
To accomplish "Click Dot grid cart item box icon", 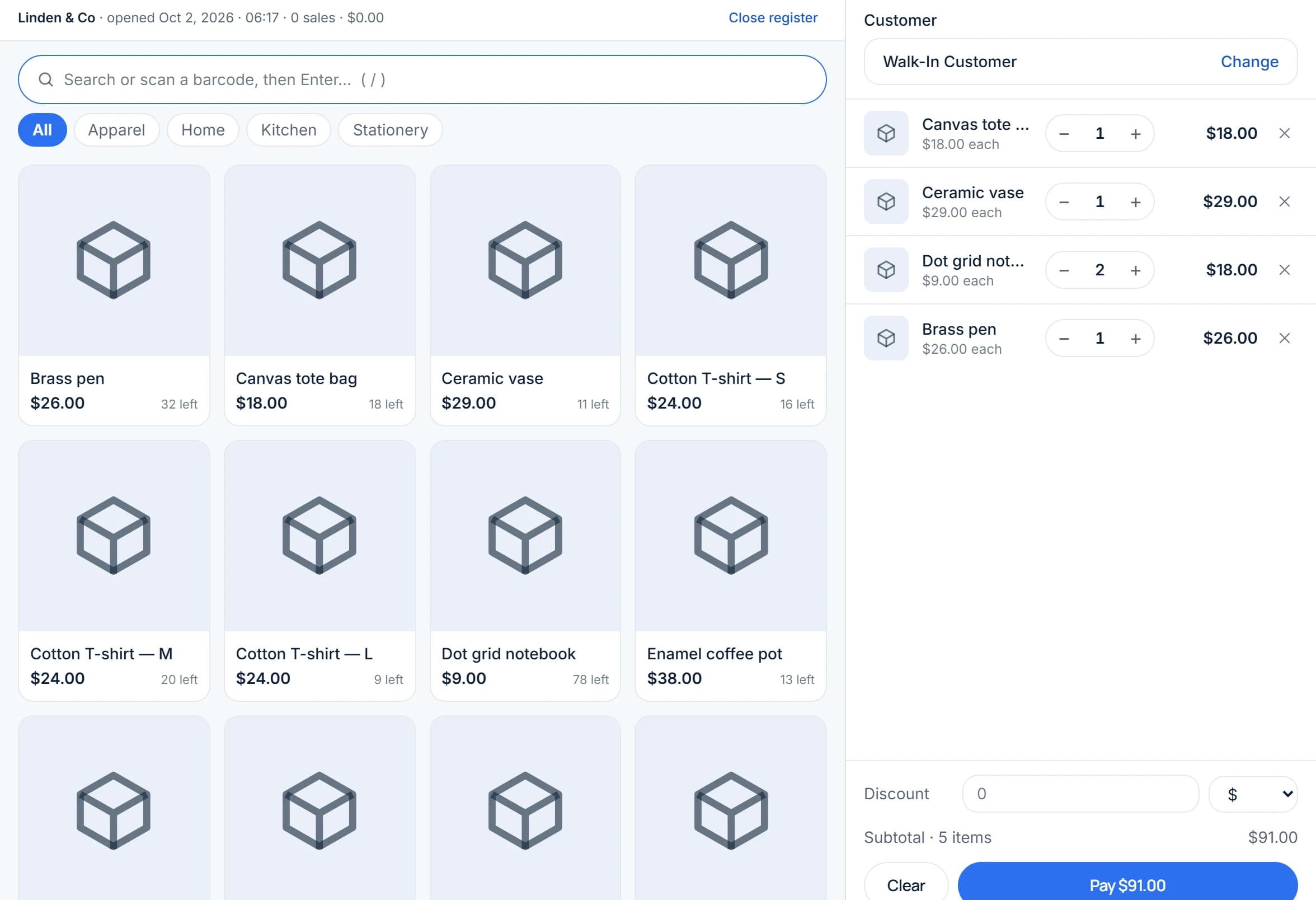I will pyautogui.click(x=886, y=270).
